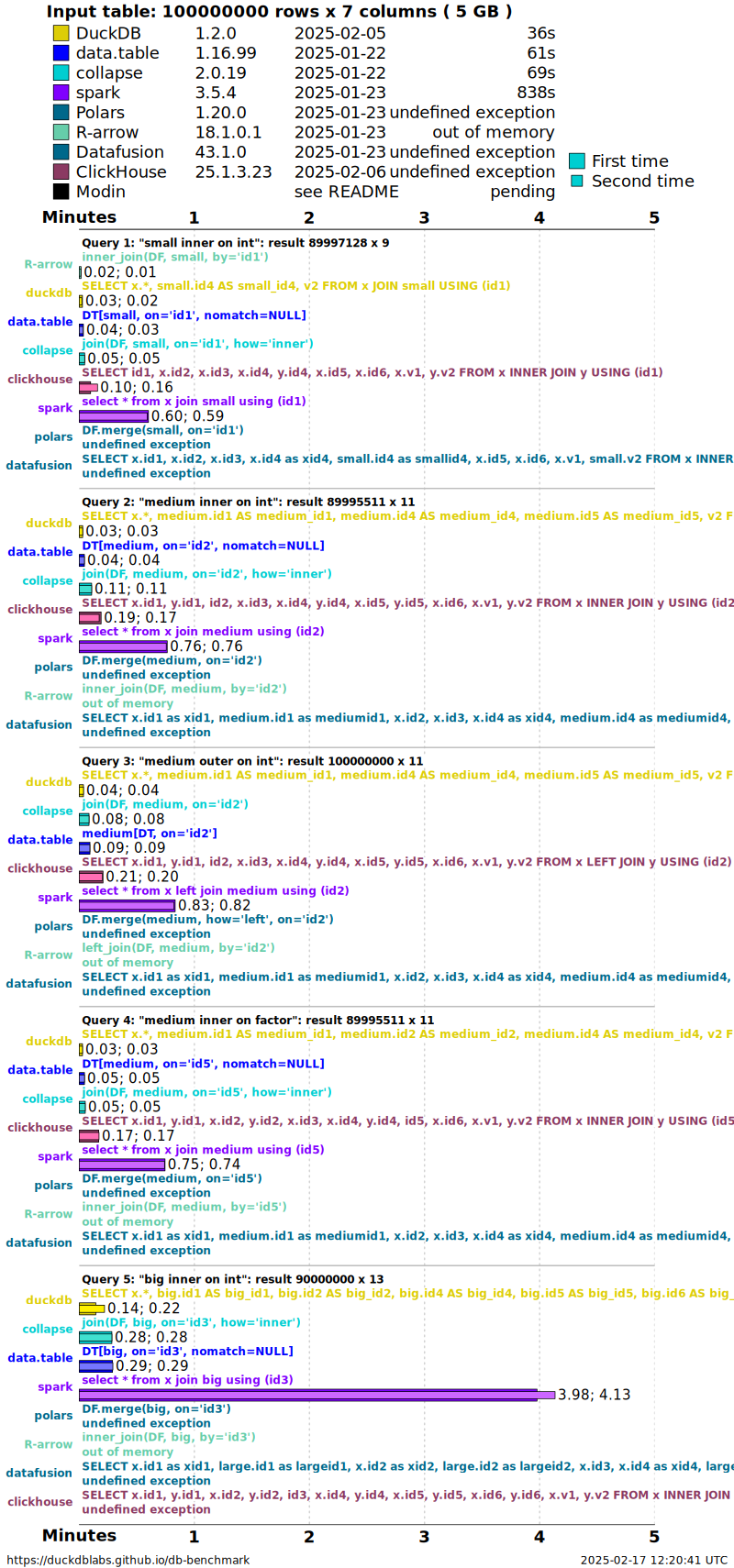Click the '2025-02-17 12:20:41 UTC' timestamp

[653, 1560]
